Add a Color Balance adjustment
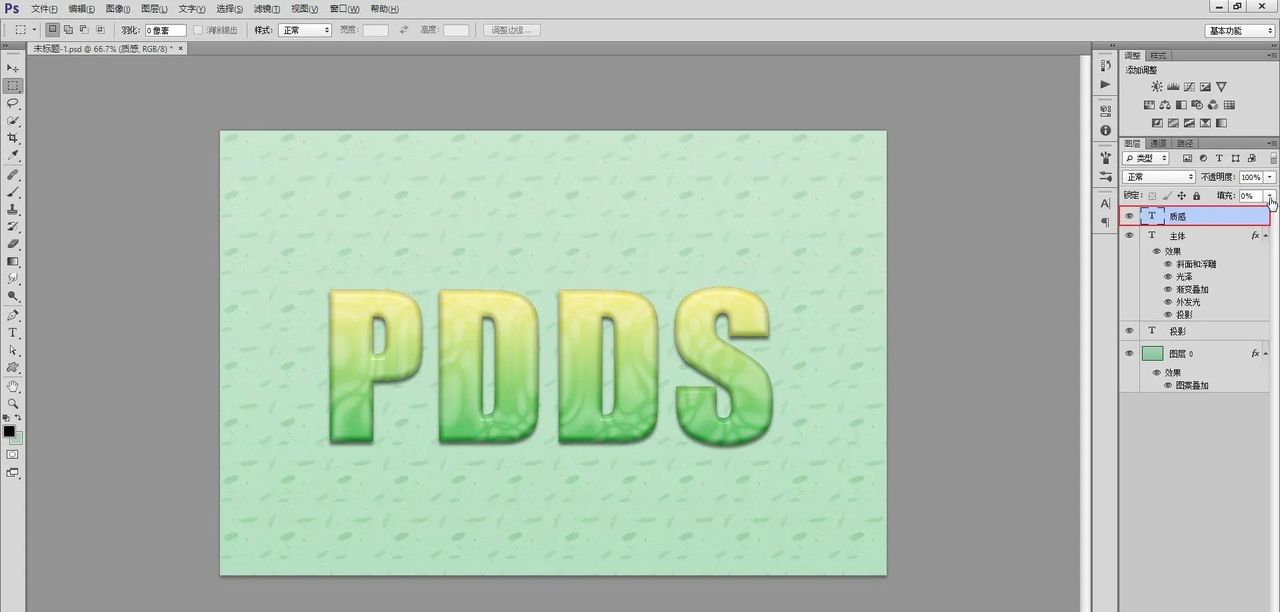1280x612 pixels. point(1165,105)
